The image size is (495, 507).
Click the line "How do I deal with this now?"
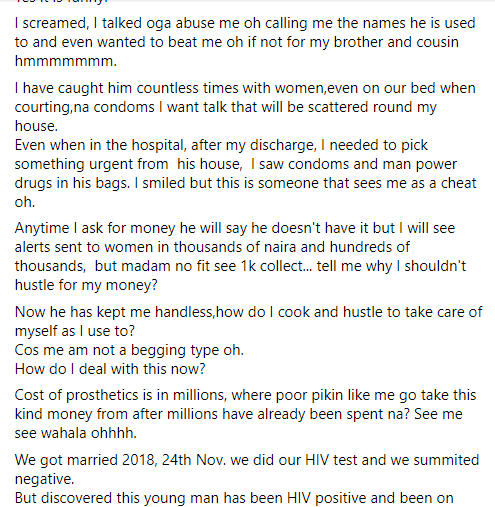[x=110, y=369]
